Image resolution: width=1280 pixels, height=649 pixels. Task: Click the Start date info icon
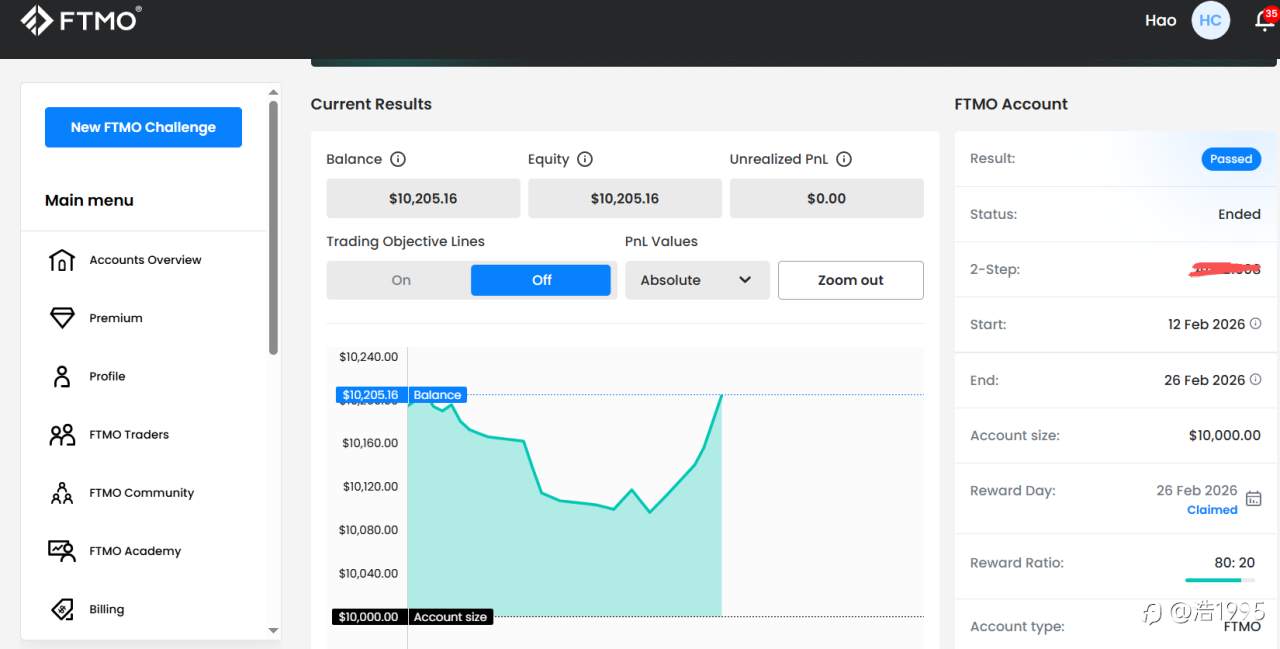(x=1256, y=324)
